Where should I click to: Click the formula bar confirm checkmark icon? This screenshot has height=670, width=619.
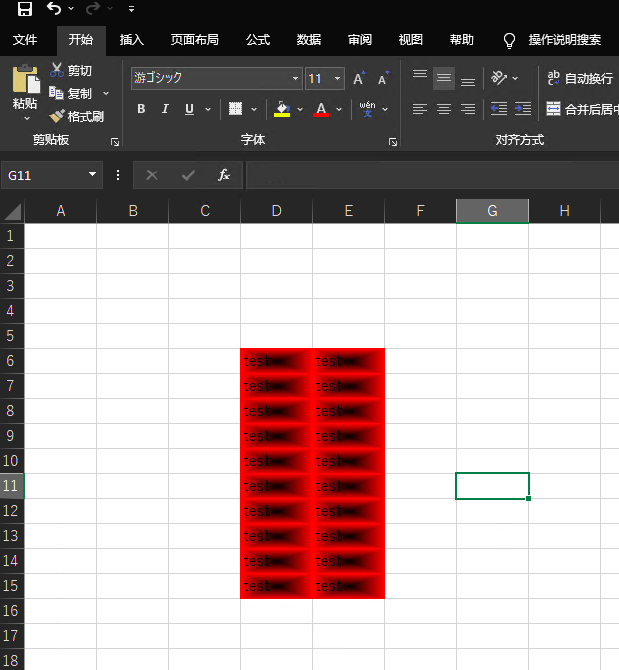tap(188, 175)
